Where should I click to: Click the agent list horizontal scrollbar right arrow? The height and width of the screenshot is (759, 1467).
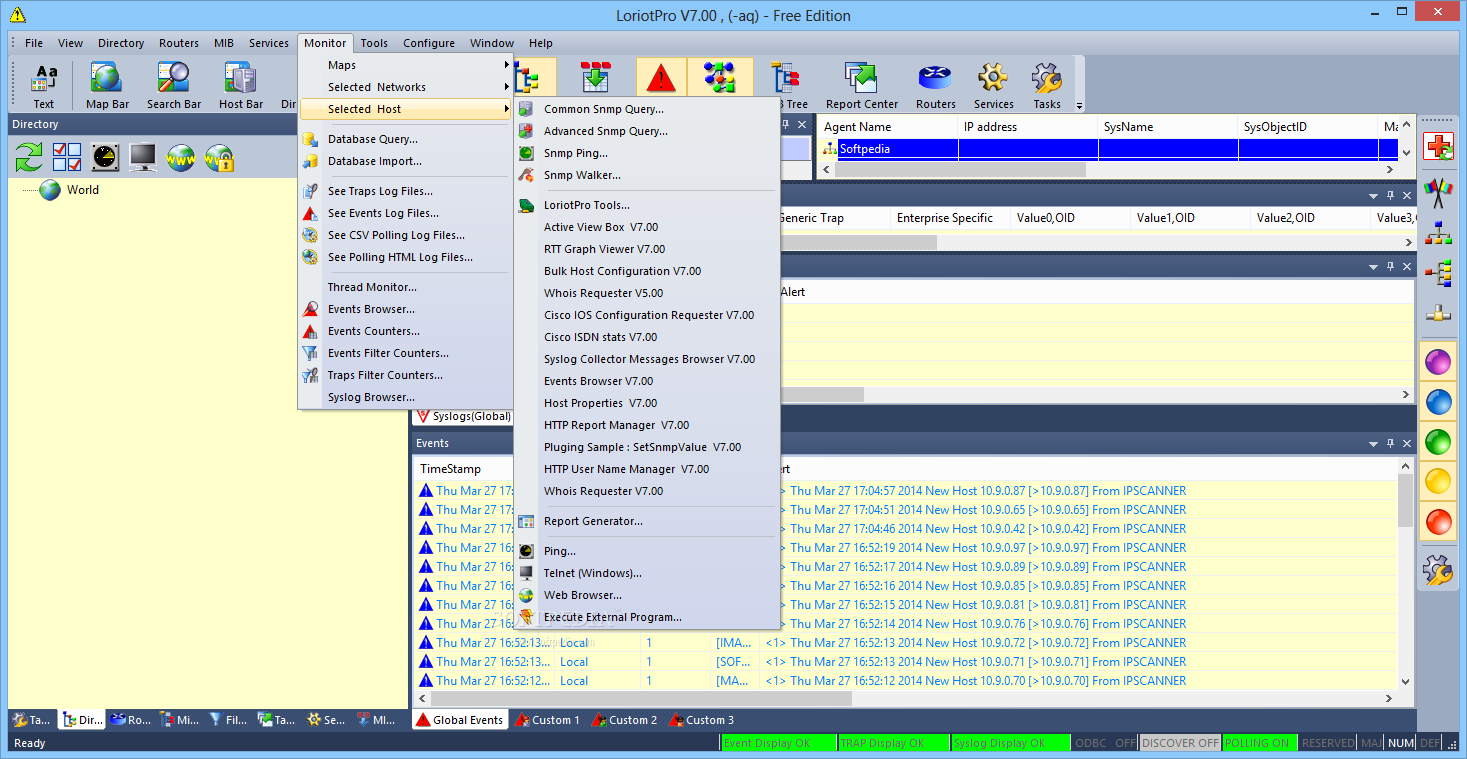coord(1391,170)
